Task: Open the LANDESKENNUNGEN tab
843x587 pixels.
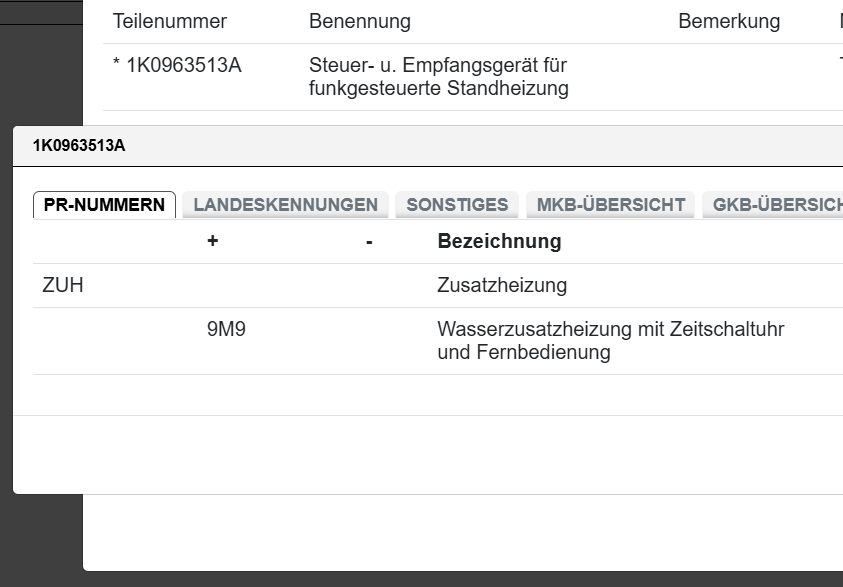Action: click(x=284, y=204)
